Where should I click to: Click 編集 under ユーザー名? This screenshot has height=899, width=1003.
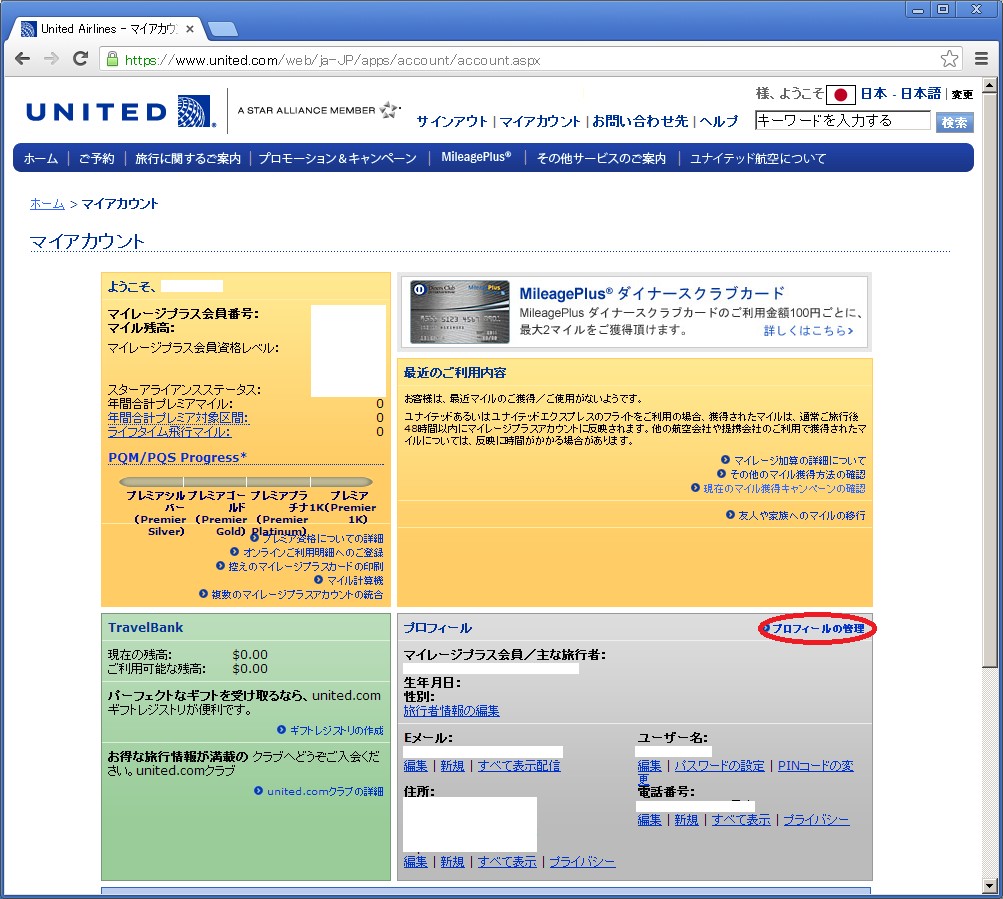(x=649, y=765)
